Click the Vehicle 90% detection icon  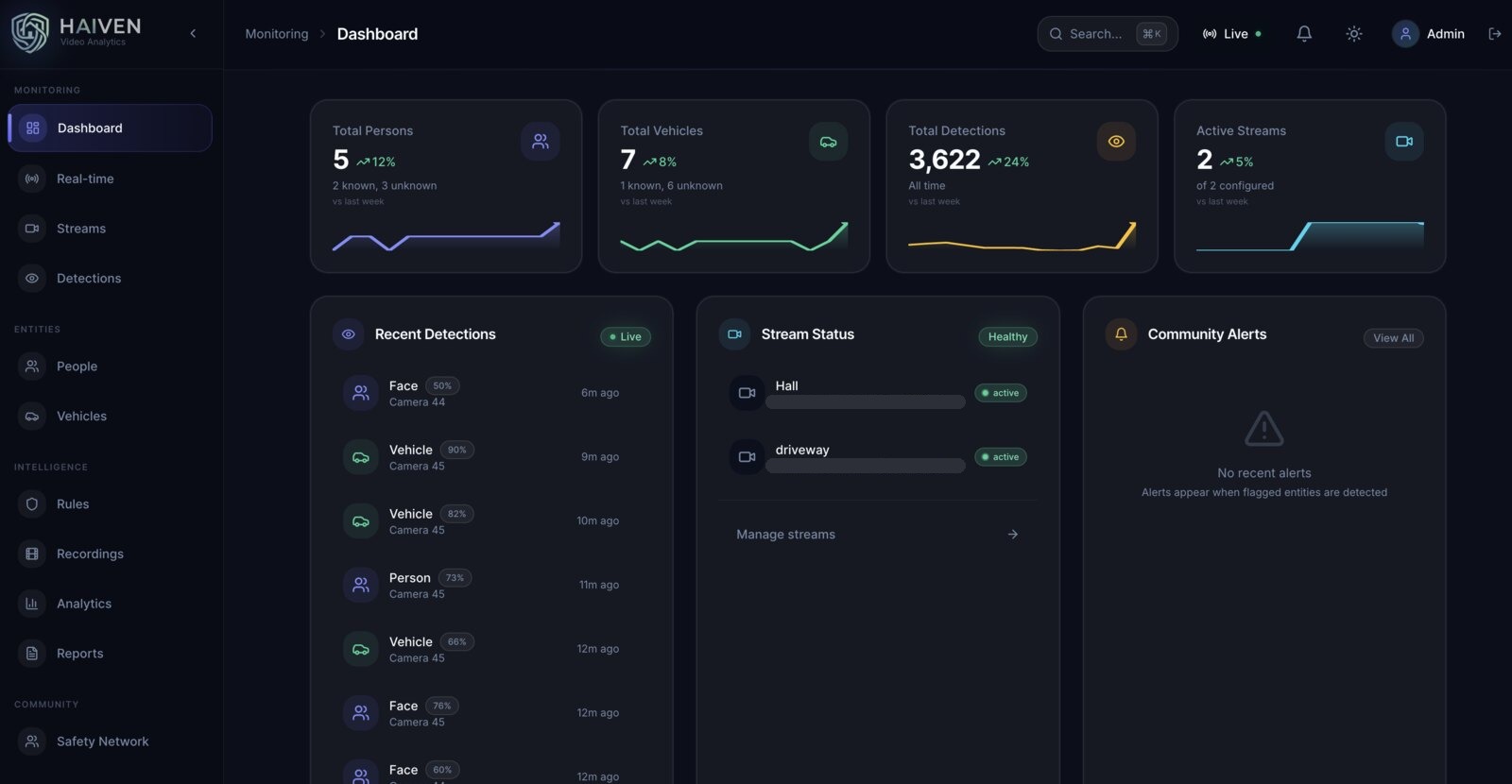361,457
